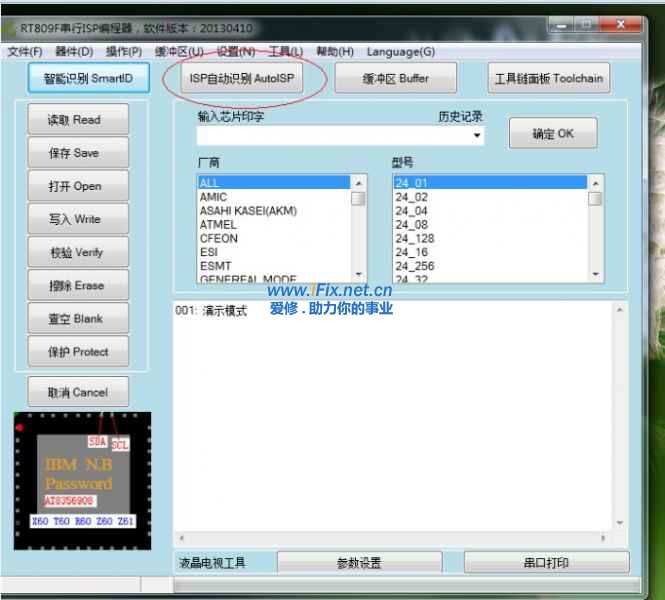This screenshot has width=665, height=600.
Task: Open the Buffer view button
Action: [395, 78]
